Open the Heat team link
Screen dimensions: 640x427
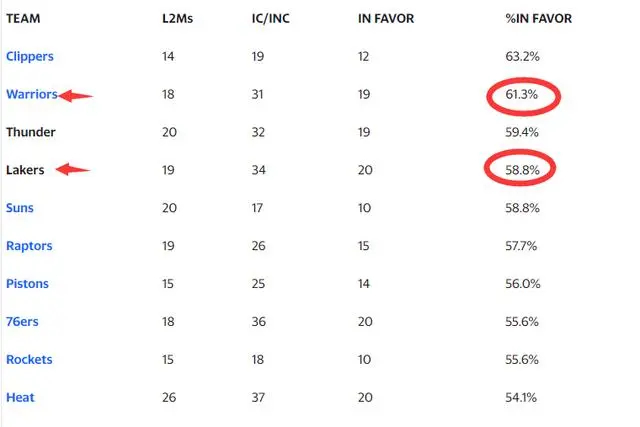coord(20,398)
